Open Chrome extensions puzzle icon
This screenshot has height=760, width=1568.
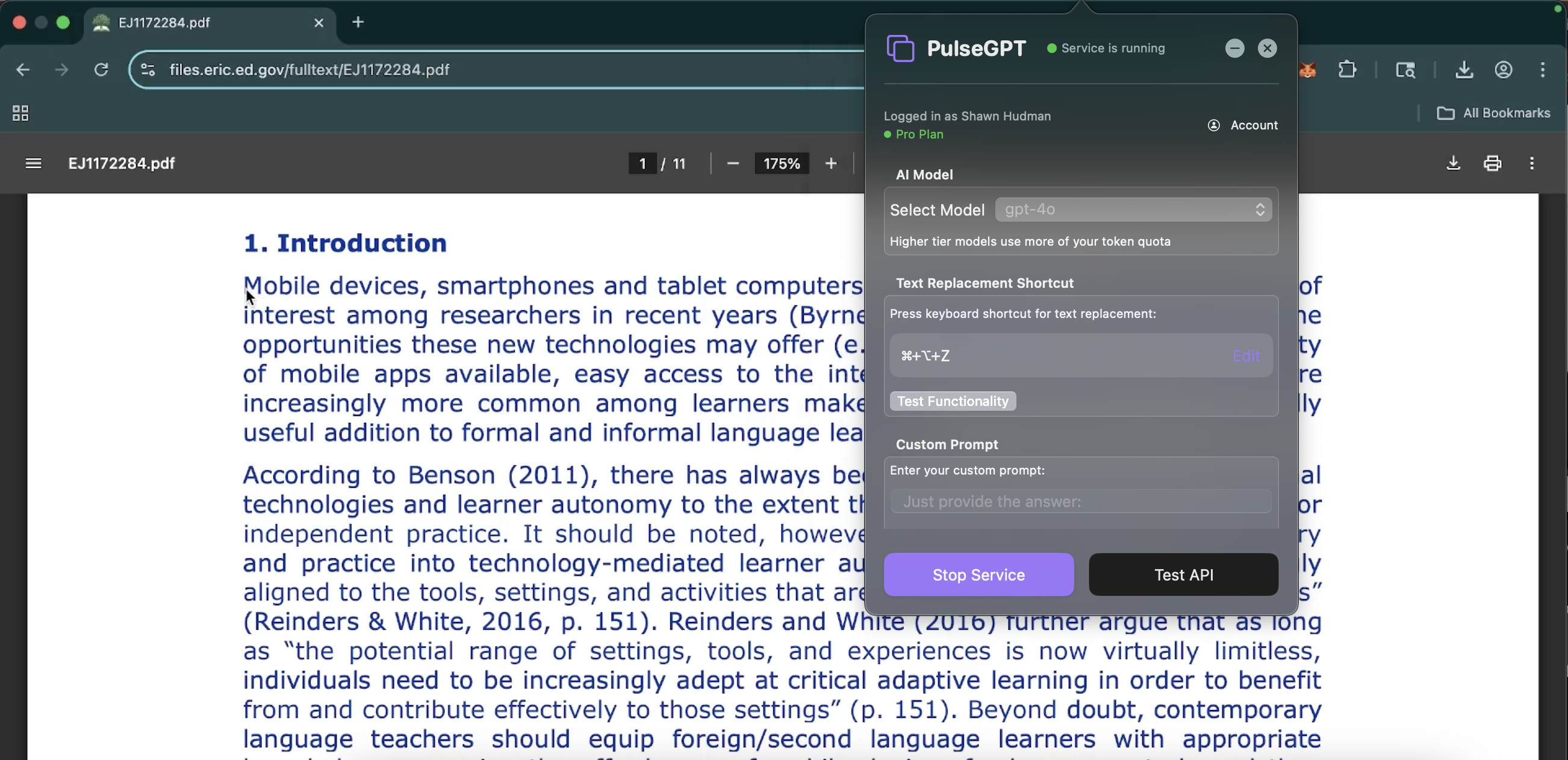1347,70
